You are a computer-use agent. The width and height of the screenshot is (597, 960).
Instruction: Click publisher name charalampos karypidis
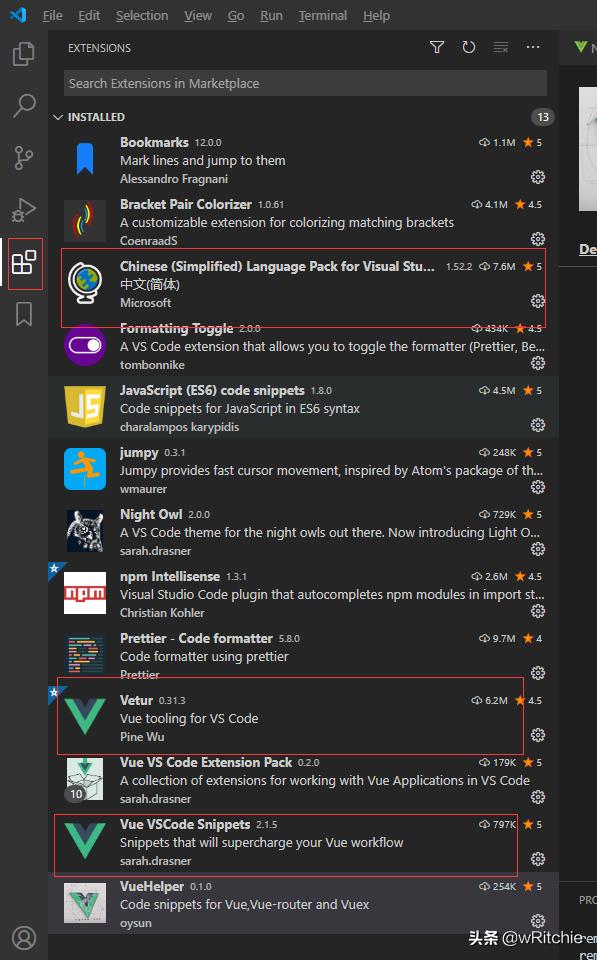click(179, 427)
